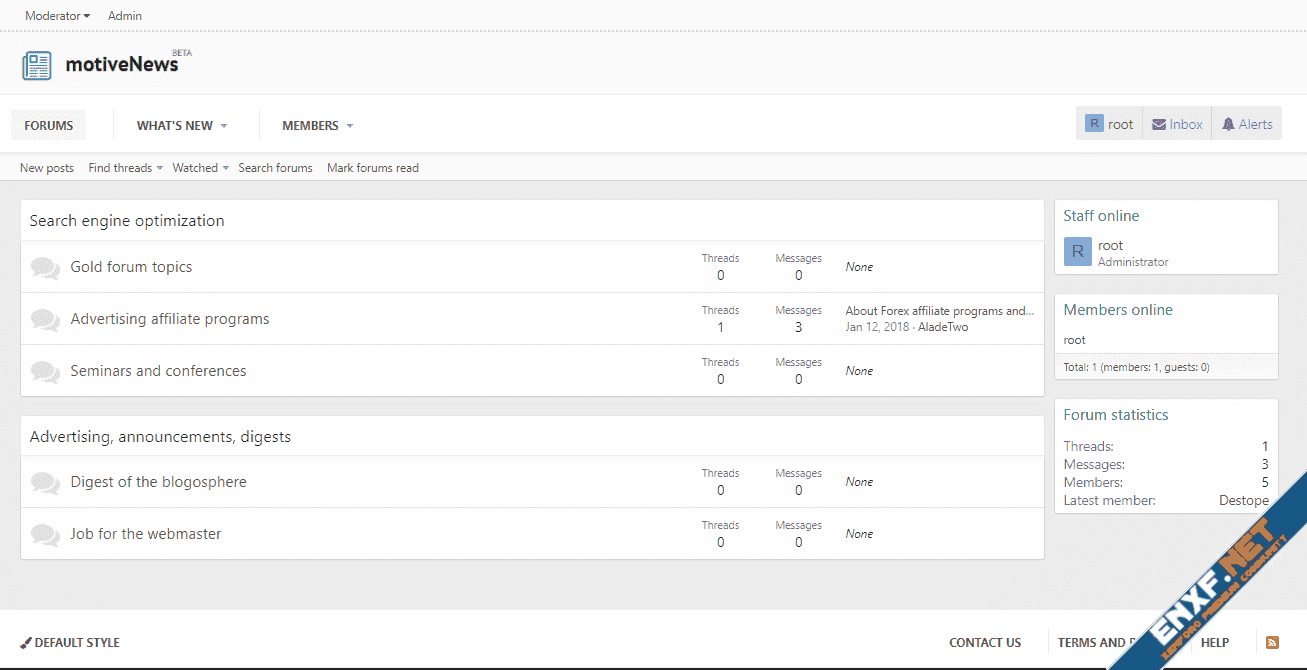Click Mark forums read link

[372, 168]
